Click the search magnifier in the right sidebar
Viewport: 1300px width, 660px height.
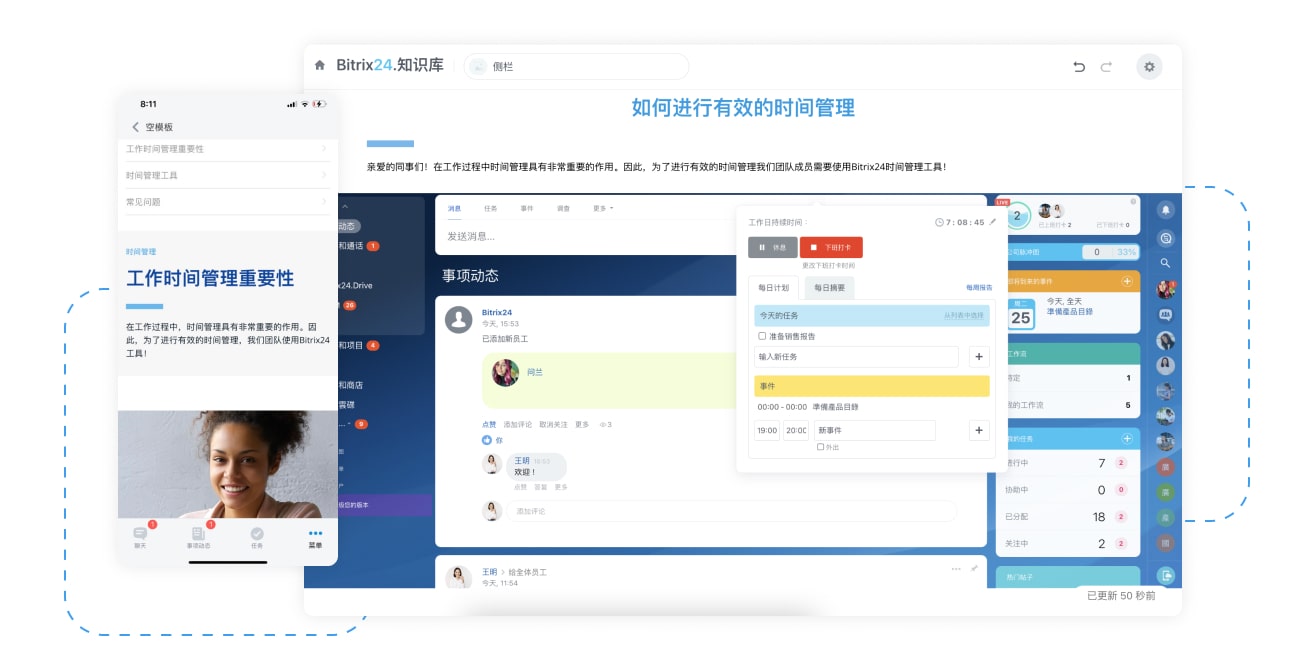1165,263
